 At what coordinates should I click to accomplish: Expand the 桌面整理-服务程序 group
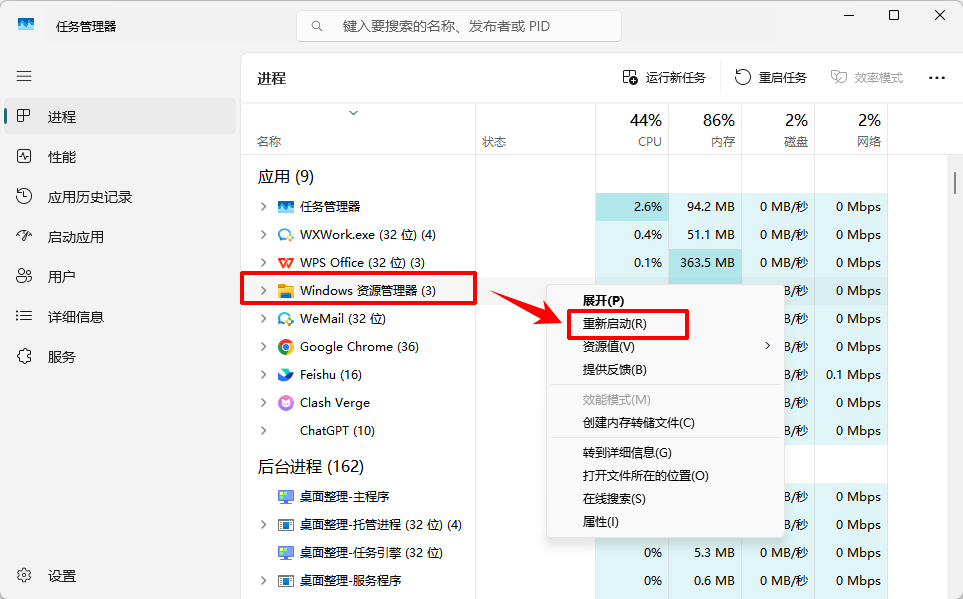263,581
